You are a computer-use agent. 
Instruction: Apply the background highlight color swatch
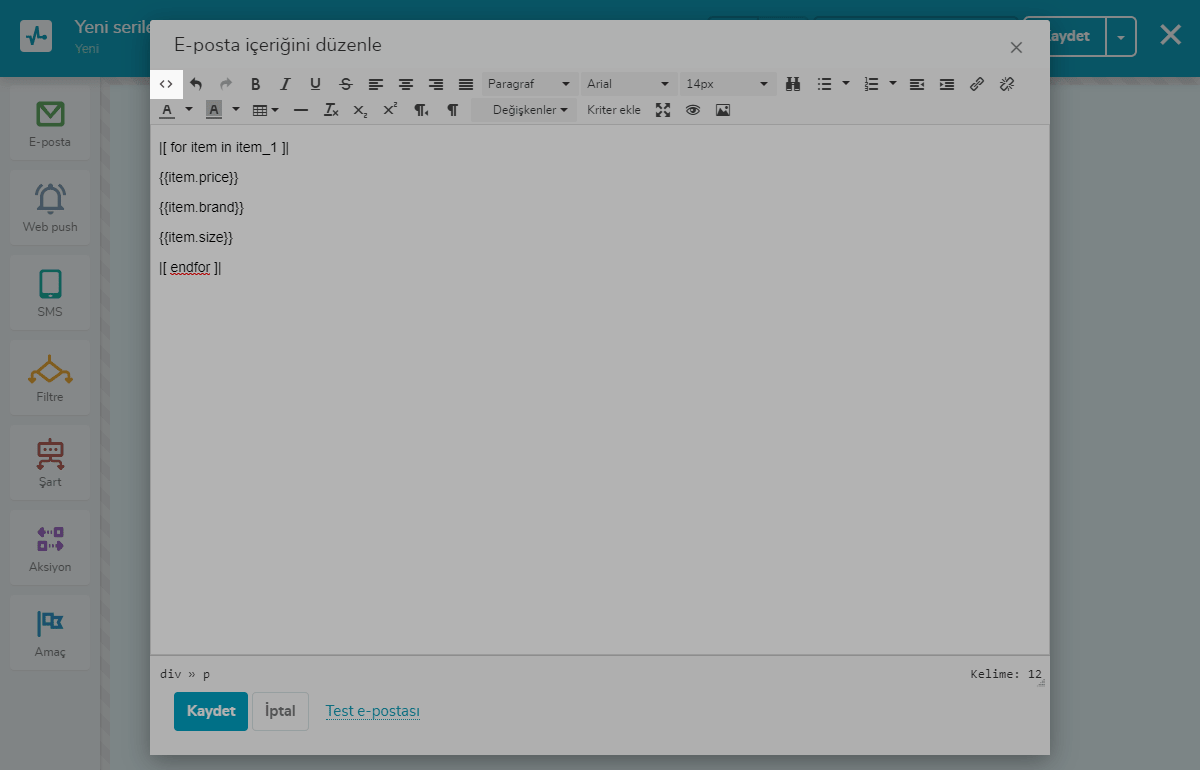[214, 110]
